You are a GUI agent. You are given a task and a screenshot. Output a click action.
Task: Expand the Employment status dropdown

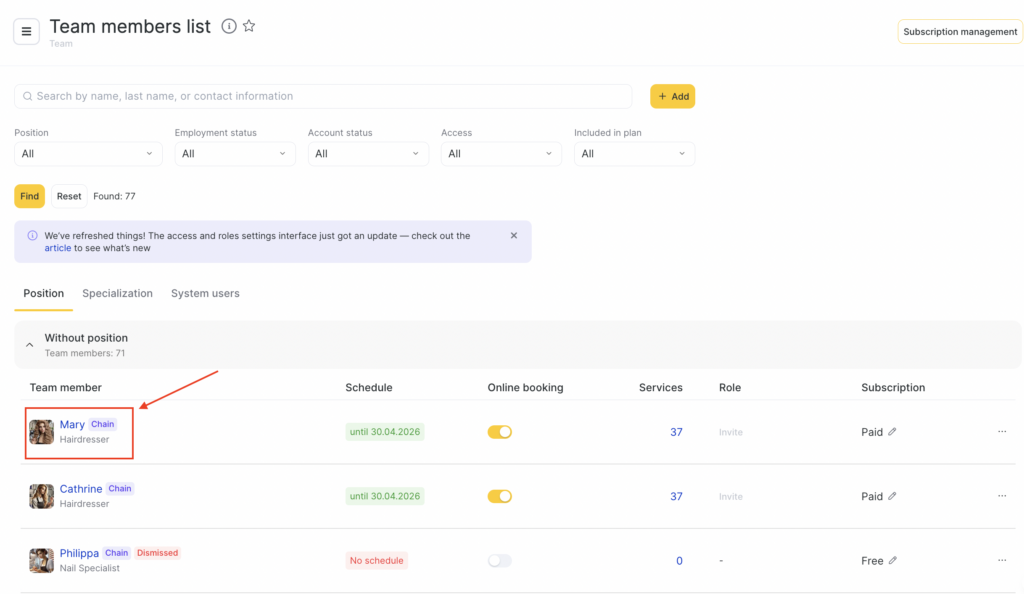[x=235, y=154]
